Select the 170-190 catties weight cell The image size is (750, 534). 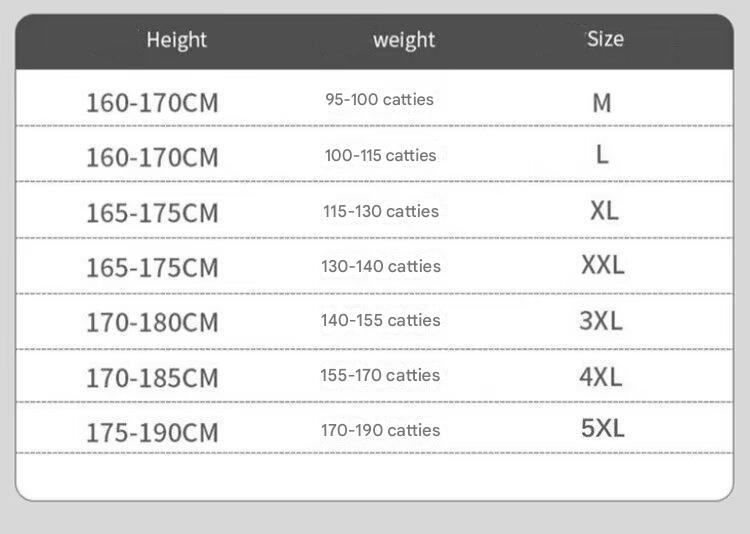(381, 430)
